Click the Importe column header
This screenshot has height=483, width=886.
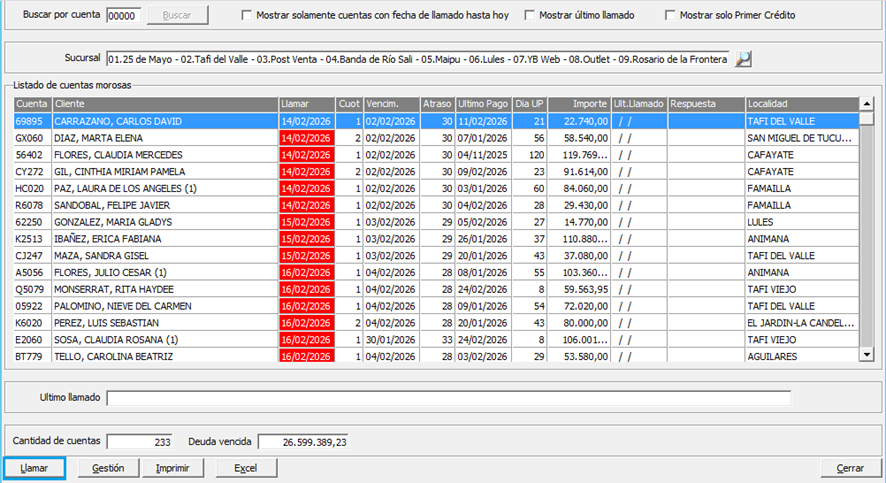tap(580, 104)
